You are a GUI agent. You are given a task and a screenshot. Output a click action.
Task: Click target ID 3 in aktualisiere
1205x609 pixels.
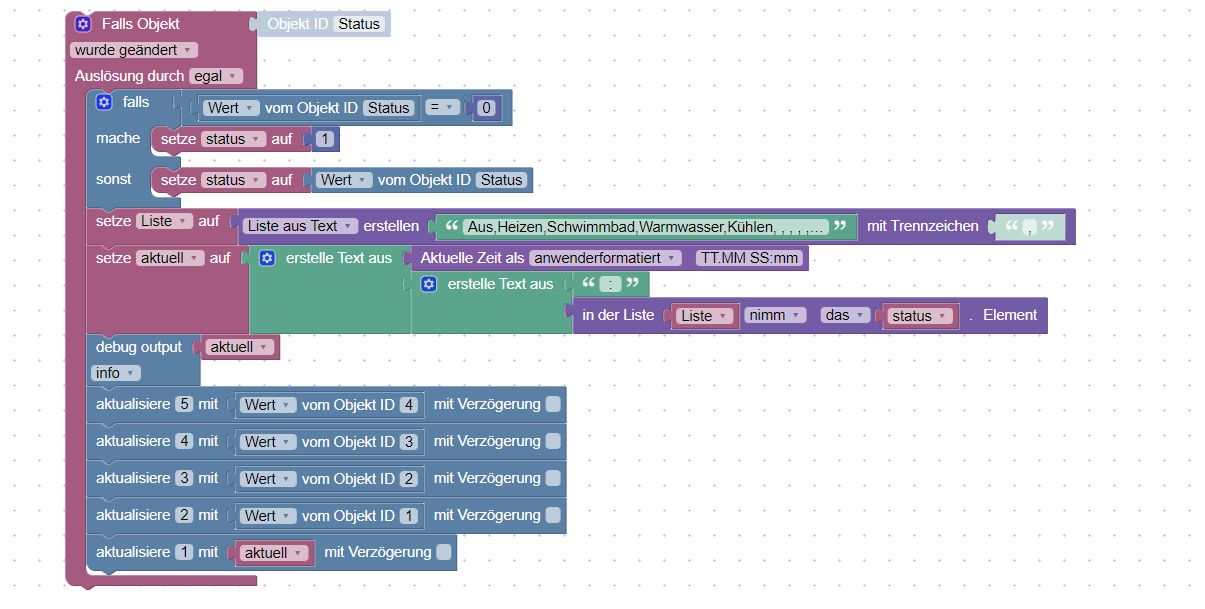click(184, 478)
